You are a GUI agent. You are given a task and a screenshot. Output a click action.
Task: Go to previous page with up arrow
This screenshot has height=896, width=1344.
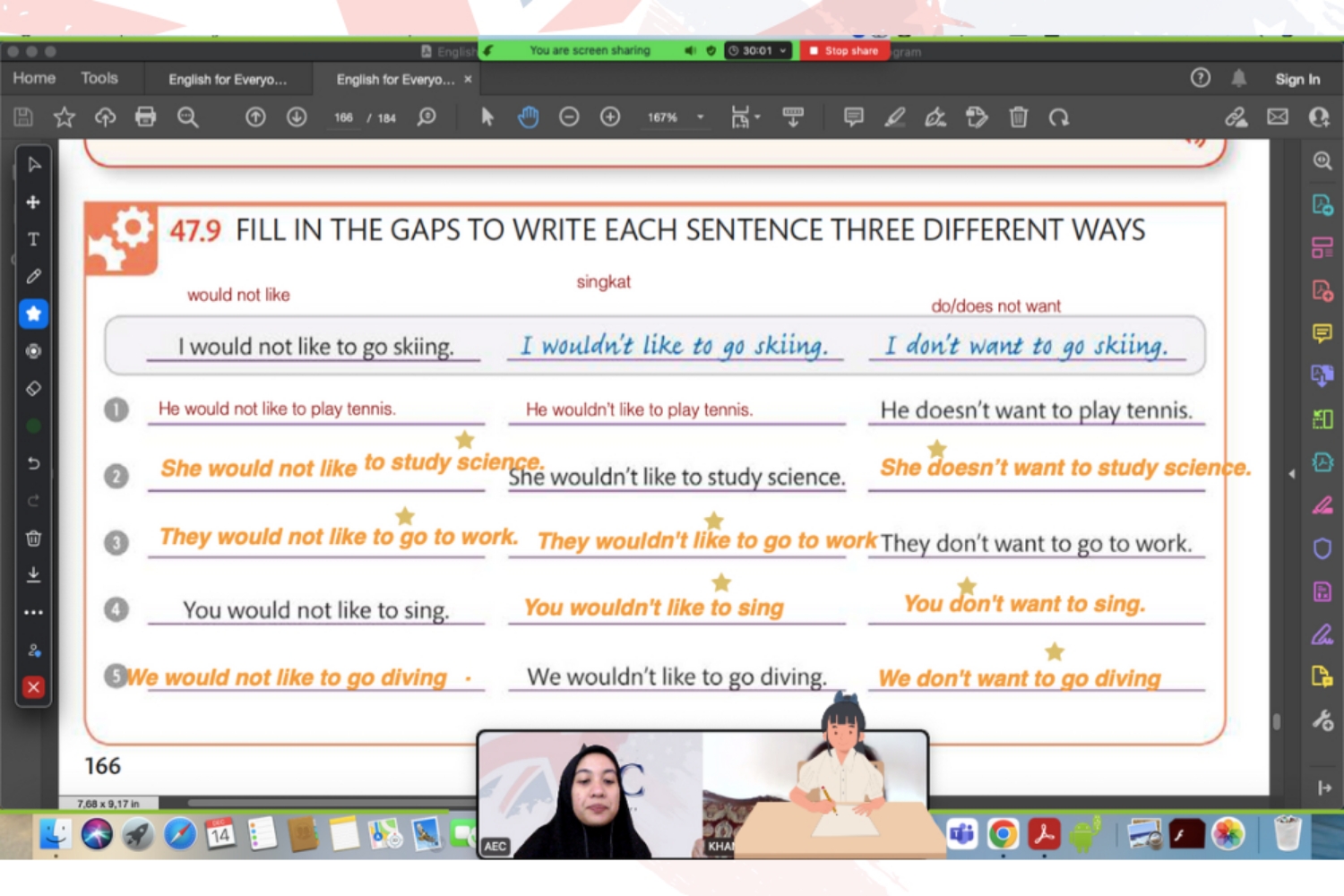pos(255,116)
